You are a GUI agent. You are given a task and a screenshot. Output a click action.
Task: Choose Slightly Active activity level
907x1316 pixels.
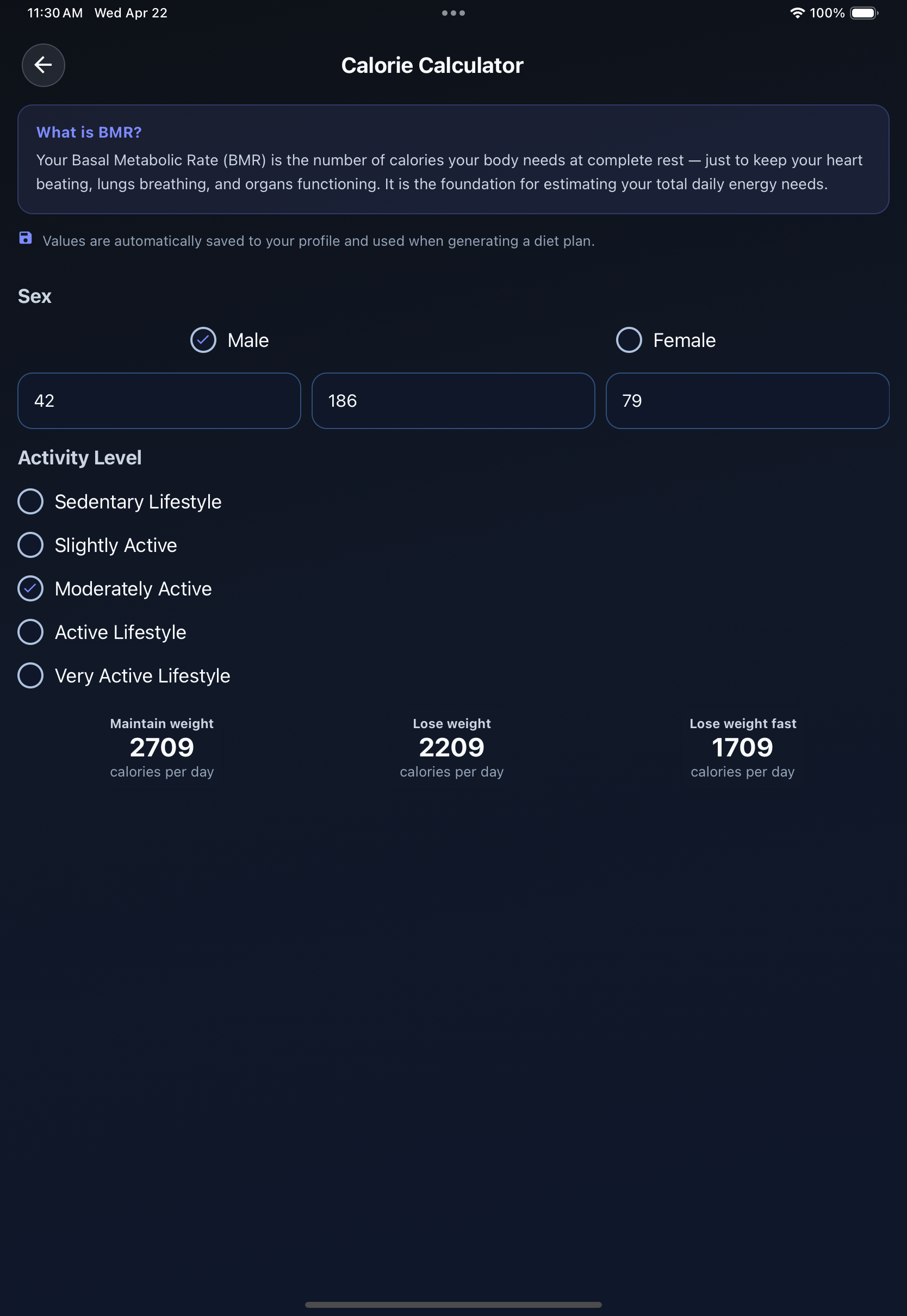point(30,545)
